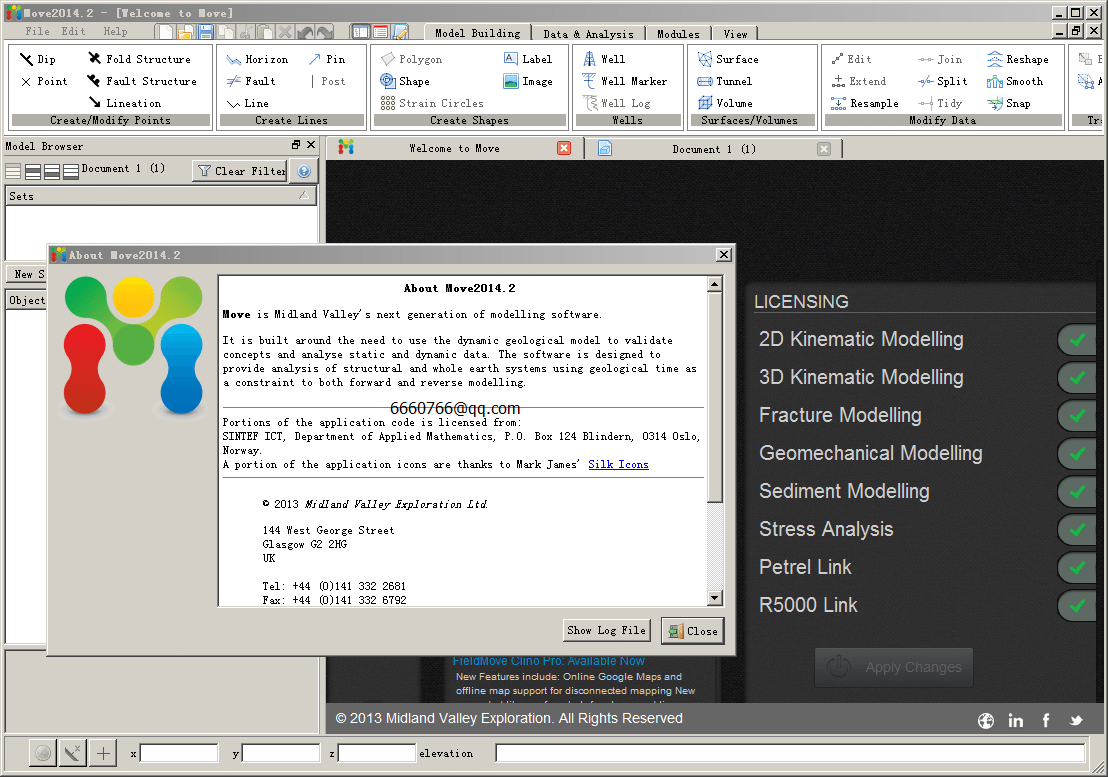
Task: Click Show Log File button
Action: (606, 630)
